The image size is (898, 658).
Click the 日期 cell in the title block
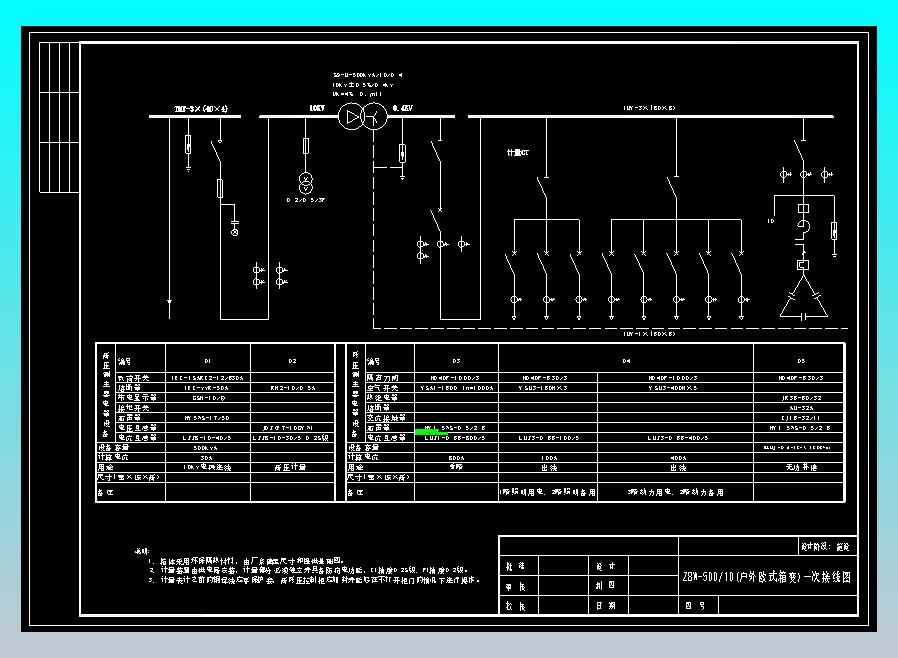(606, 605)
